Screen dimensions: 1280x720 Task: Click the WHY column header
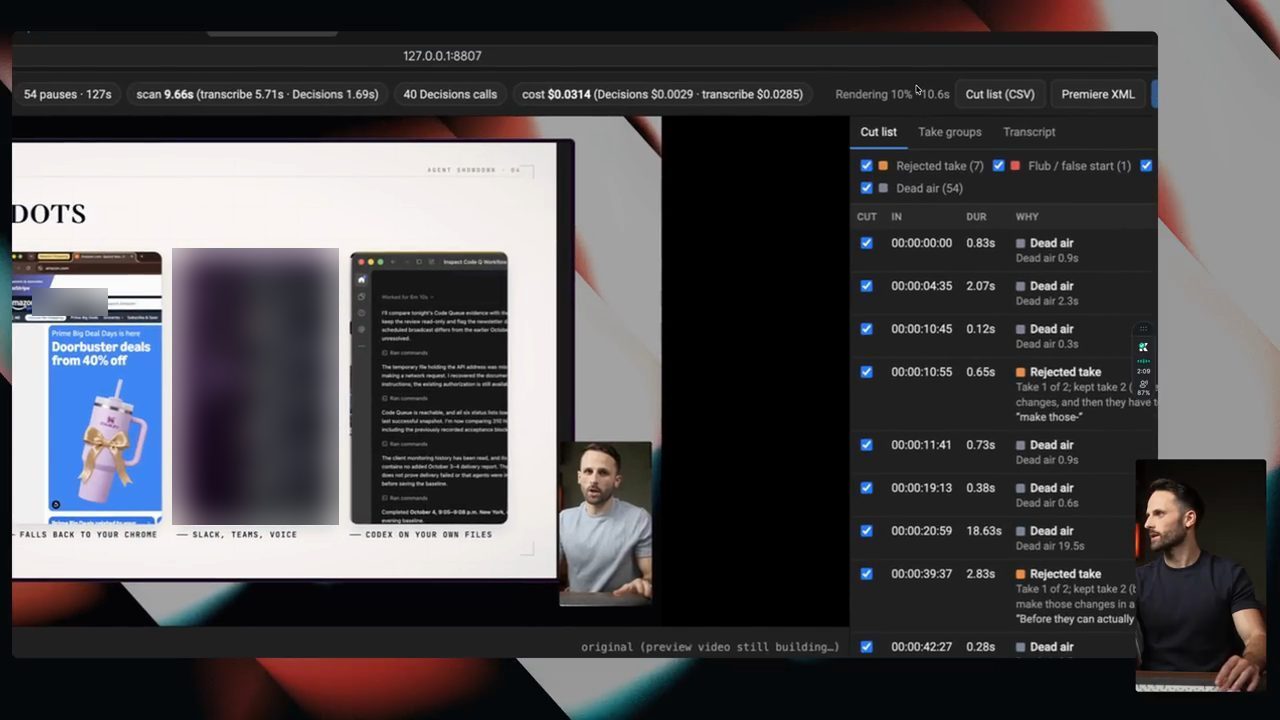[1027, 217]
